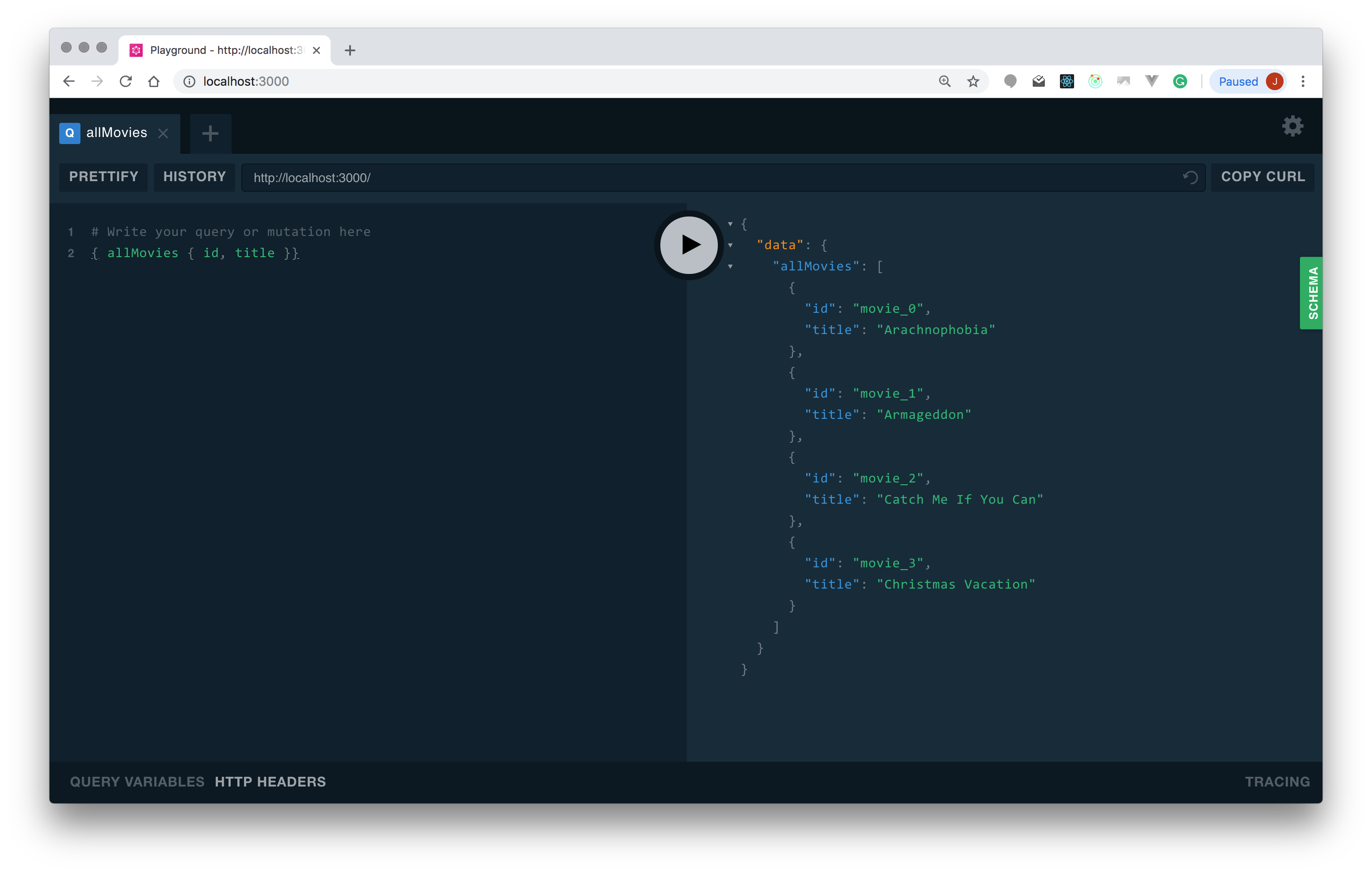Click the Grammarly extension icon
Screen dimensions: 1372x874
point(1180,81)
